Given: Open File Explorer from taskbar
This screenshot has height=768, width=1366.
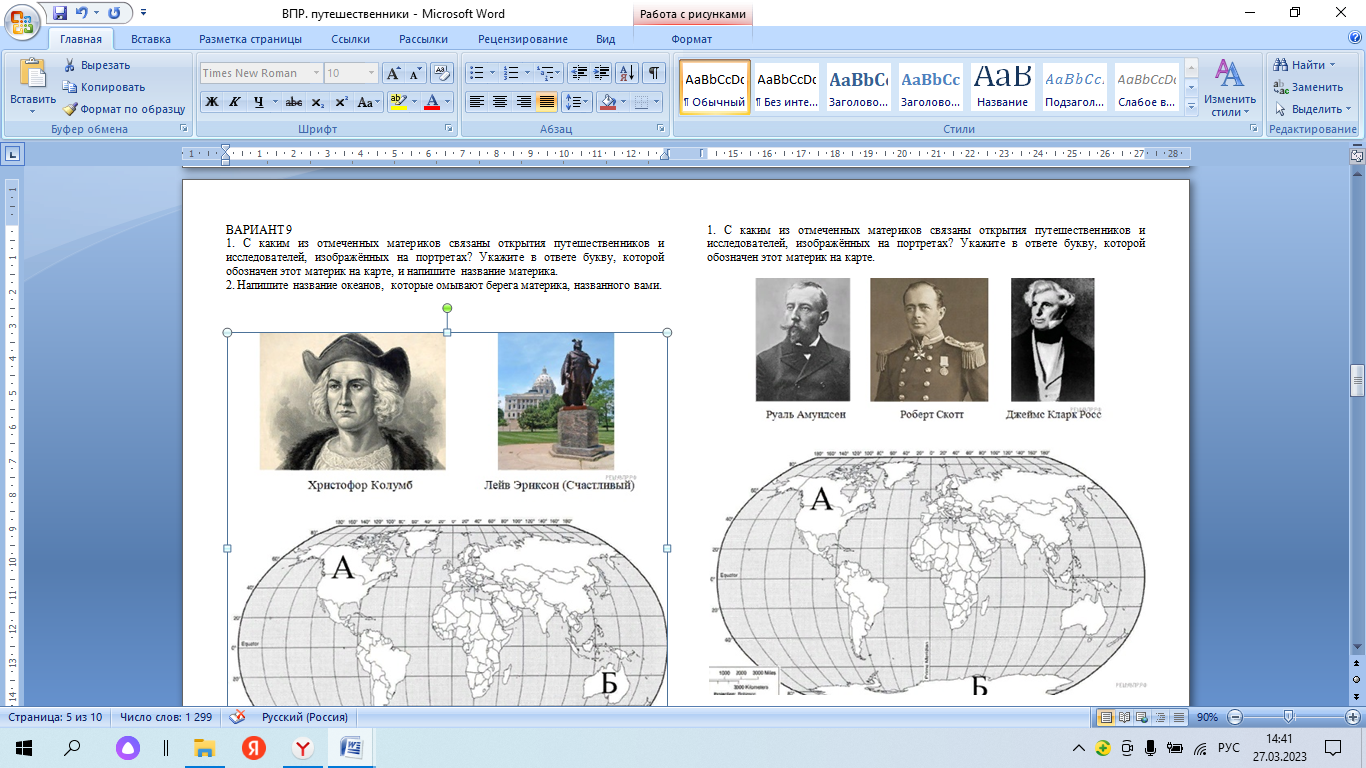Looking at the screenshot, I should [x=204, y=747].
